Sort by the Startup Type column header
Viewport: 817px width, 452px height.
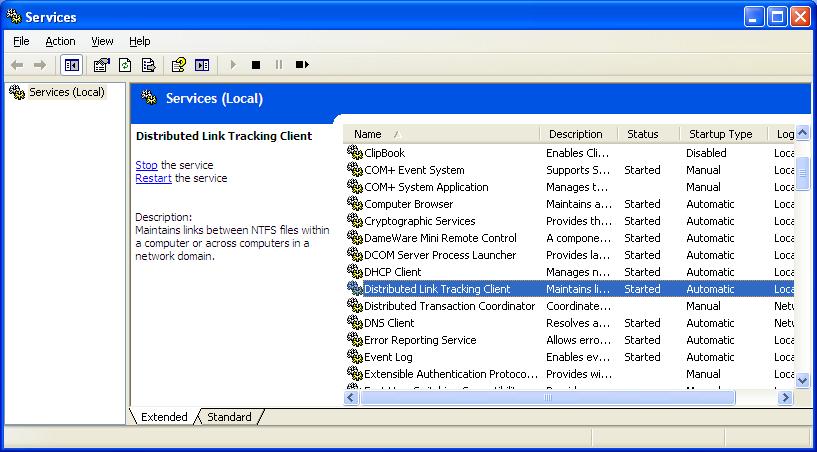click(724, 134)
